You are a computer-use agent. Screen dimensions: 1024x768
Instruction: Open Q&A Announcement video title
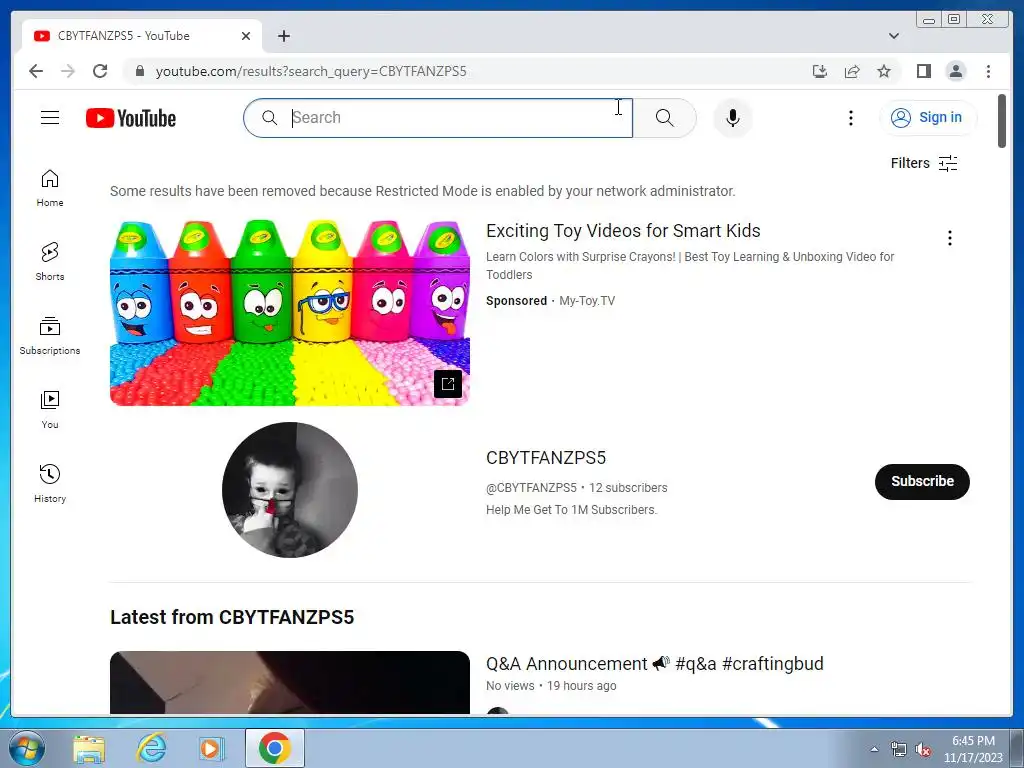coord(654,664)
